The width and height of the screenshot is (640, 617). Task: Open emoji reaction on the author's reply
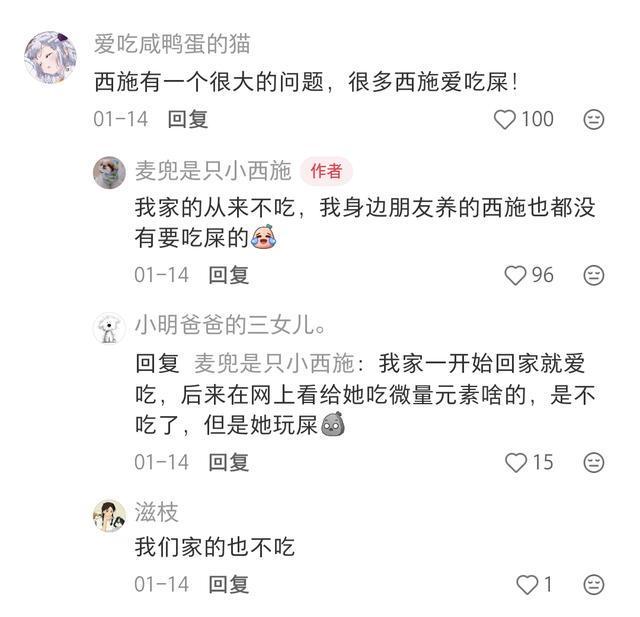594,274
